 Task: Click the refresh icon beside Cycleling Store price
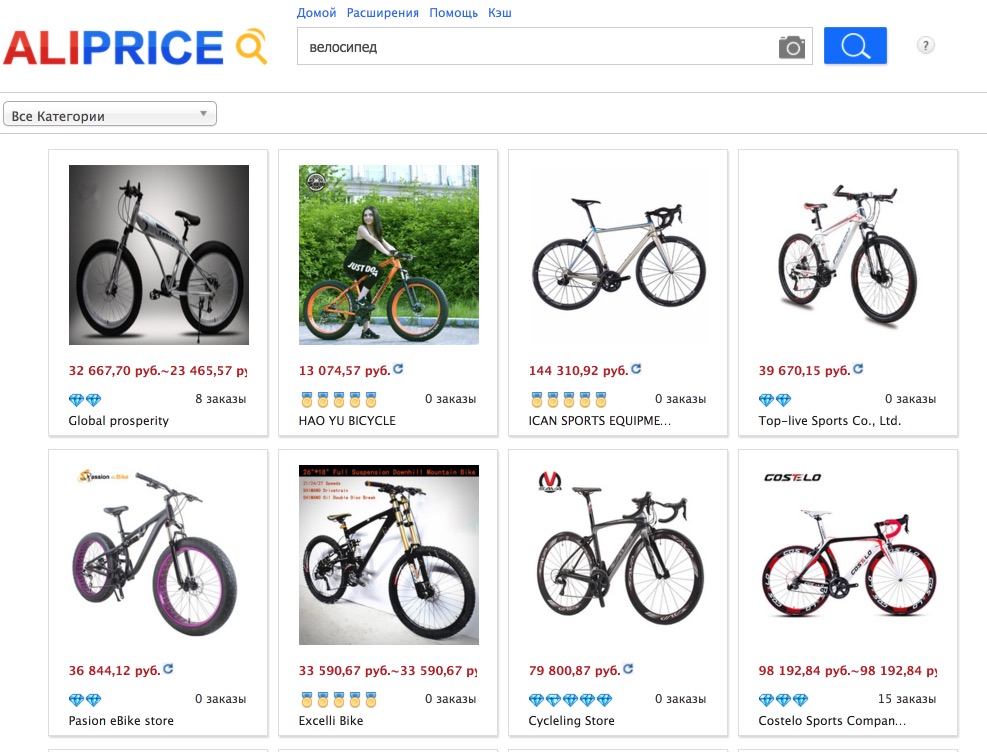click(628, 669)
